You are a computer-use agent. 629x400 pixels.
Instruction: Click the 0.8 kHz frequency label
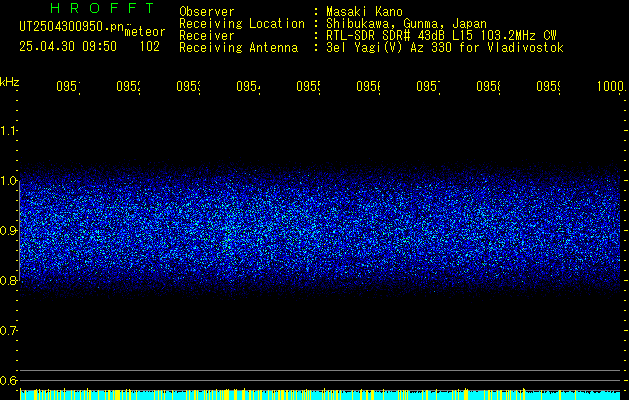tap(9, 280)
